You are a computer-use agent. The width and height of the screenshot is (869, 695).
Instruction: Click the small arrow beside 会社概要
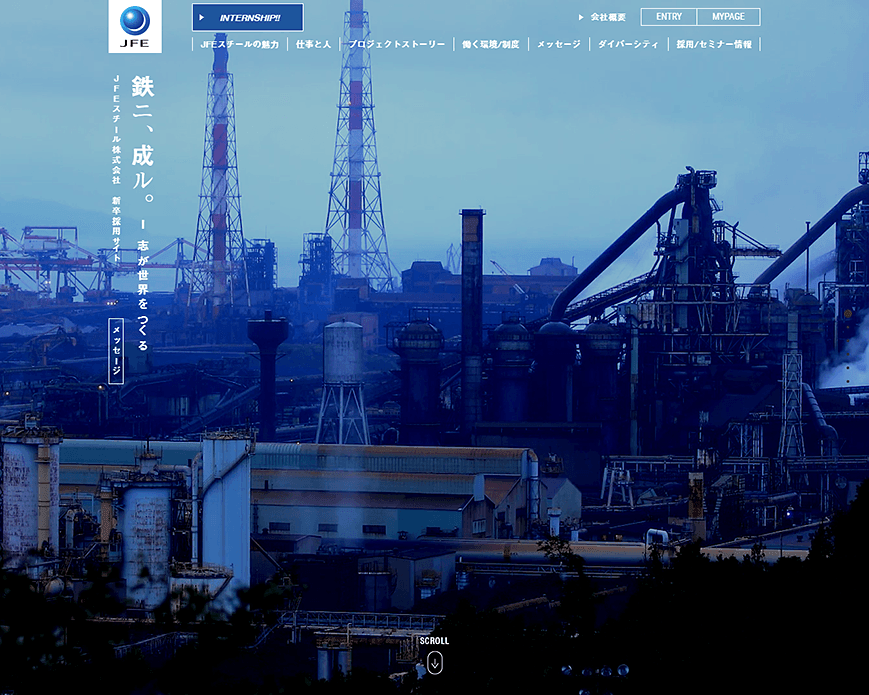(x=581, y=17)
